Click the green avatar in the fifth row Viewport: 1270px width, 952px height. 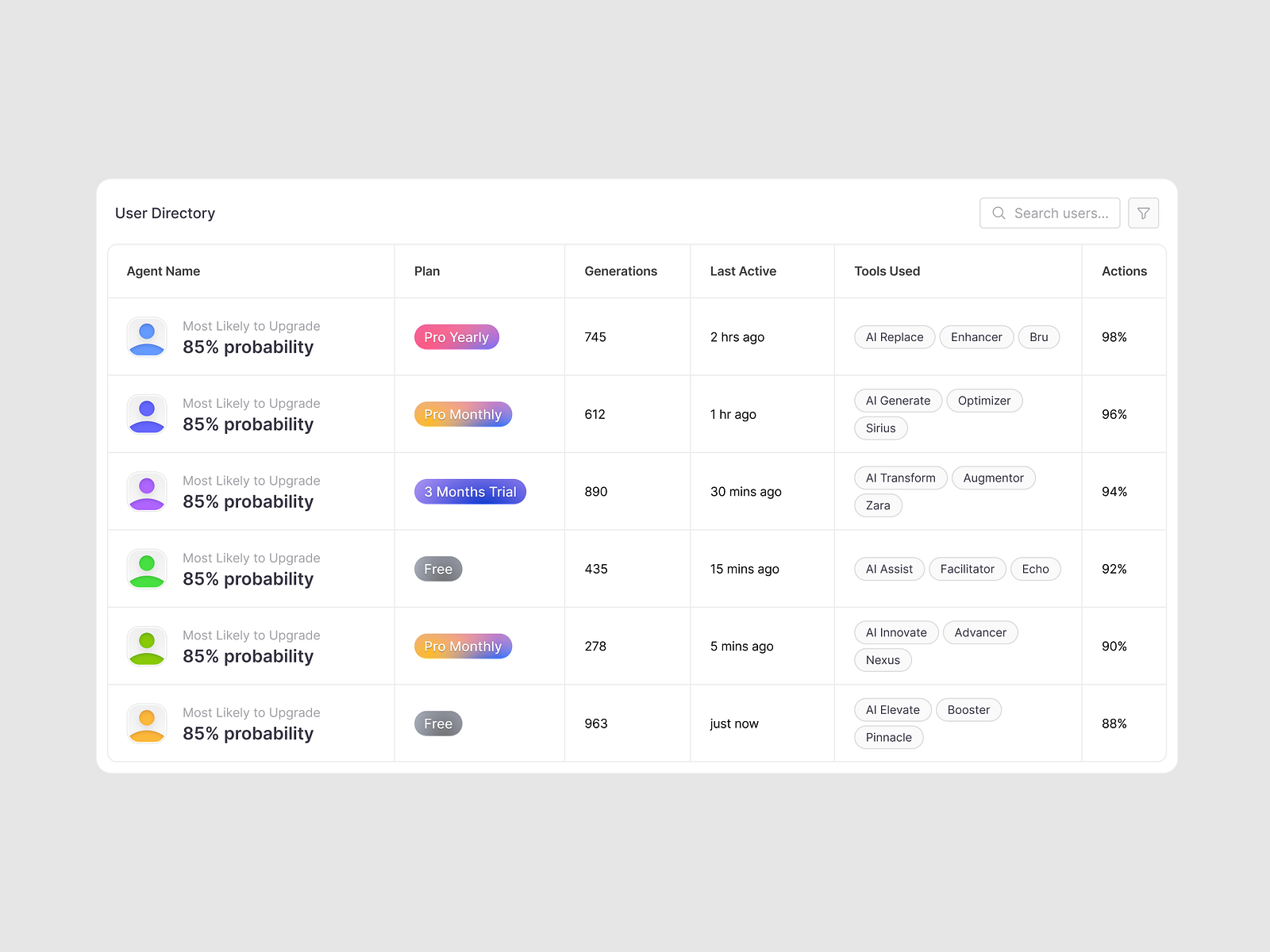[146, 646]
